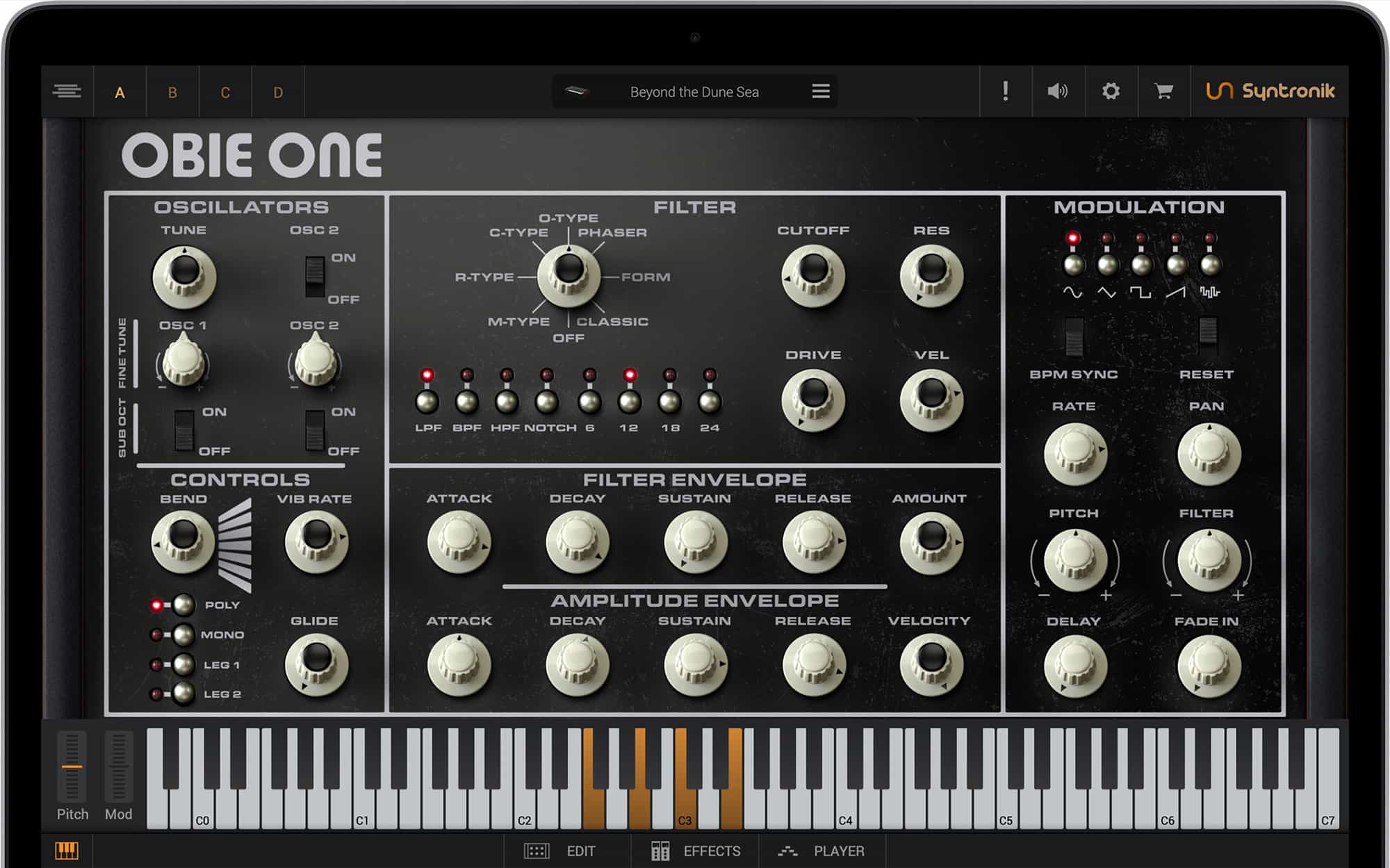Play the C4 key on keyboard
1390x868 pixels.
[x=845, y=810]
